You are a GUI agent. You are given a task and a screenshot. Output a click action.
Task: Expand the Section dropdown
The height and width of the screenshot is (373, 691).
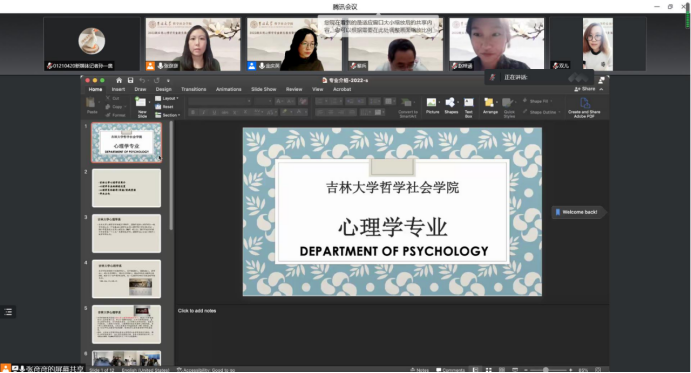click(167, 115)
